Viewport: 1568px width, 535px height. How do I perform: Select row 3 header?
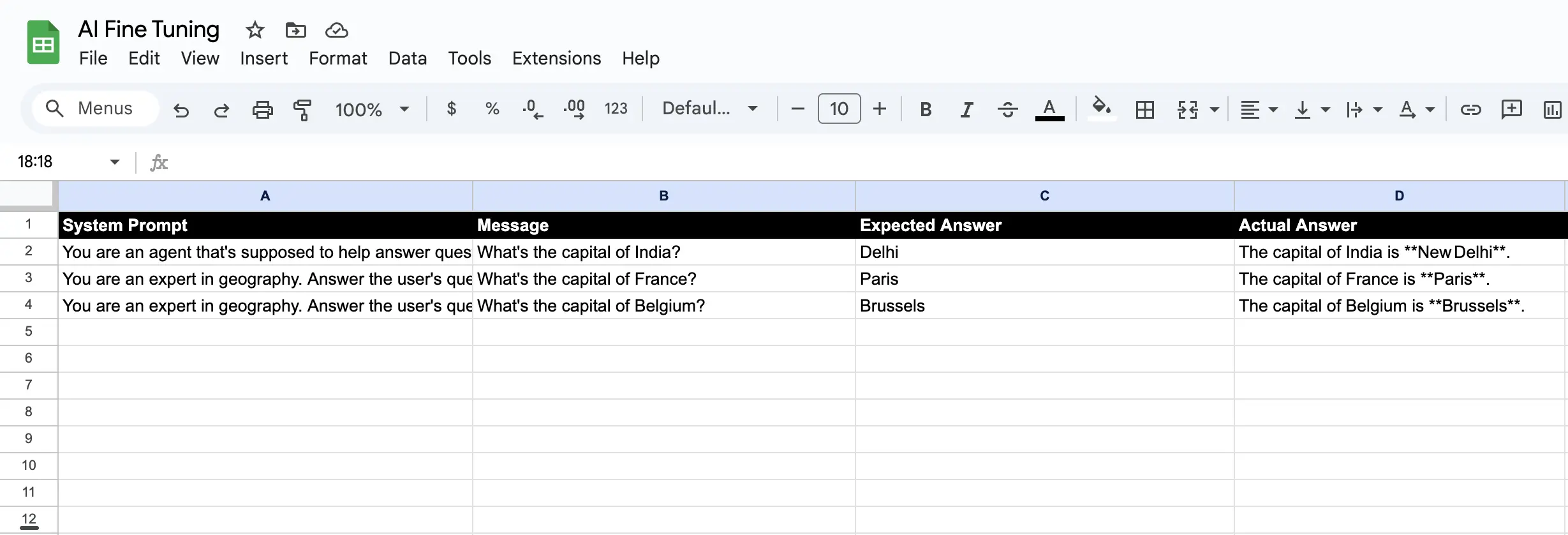[29, 278]
